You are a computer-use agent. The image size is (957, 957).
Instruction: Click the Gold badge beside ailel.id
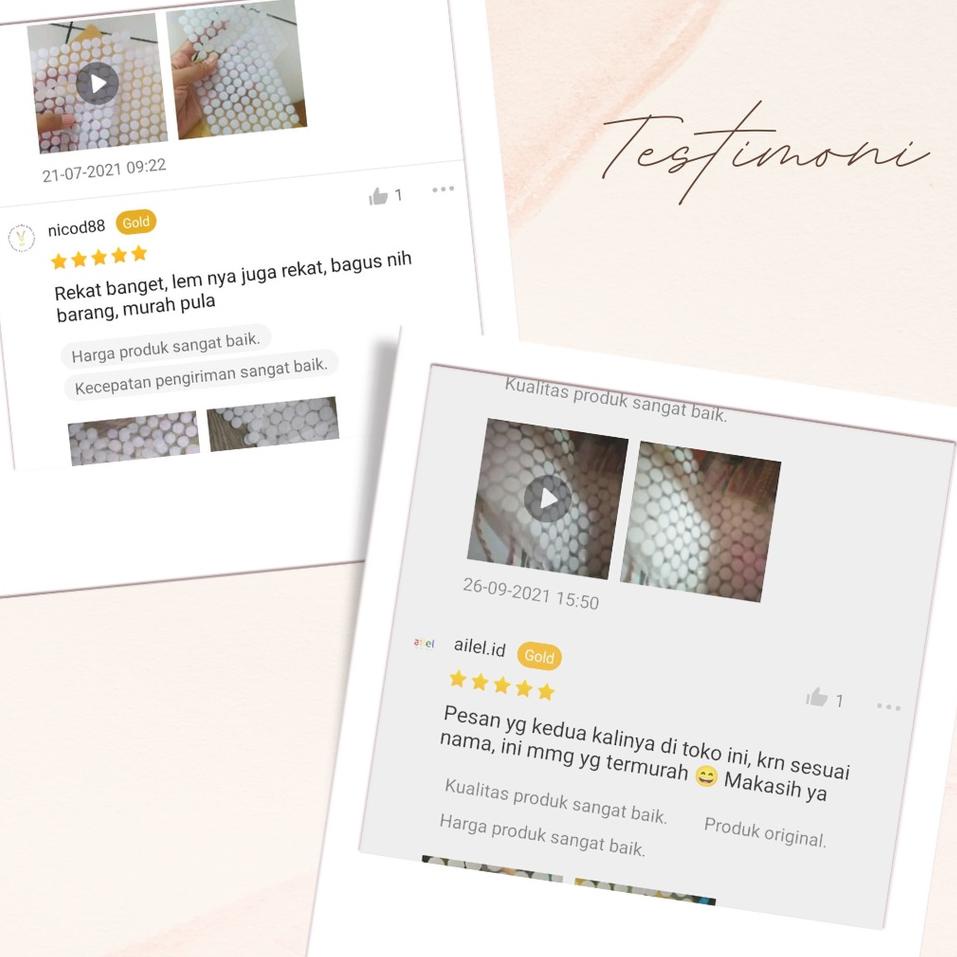pos(539,656)
